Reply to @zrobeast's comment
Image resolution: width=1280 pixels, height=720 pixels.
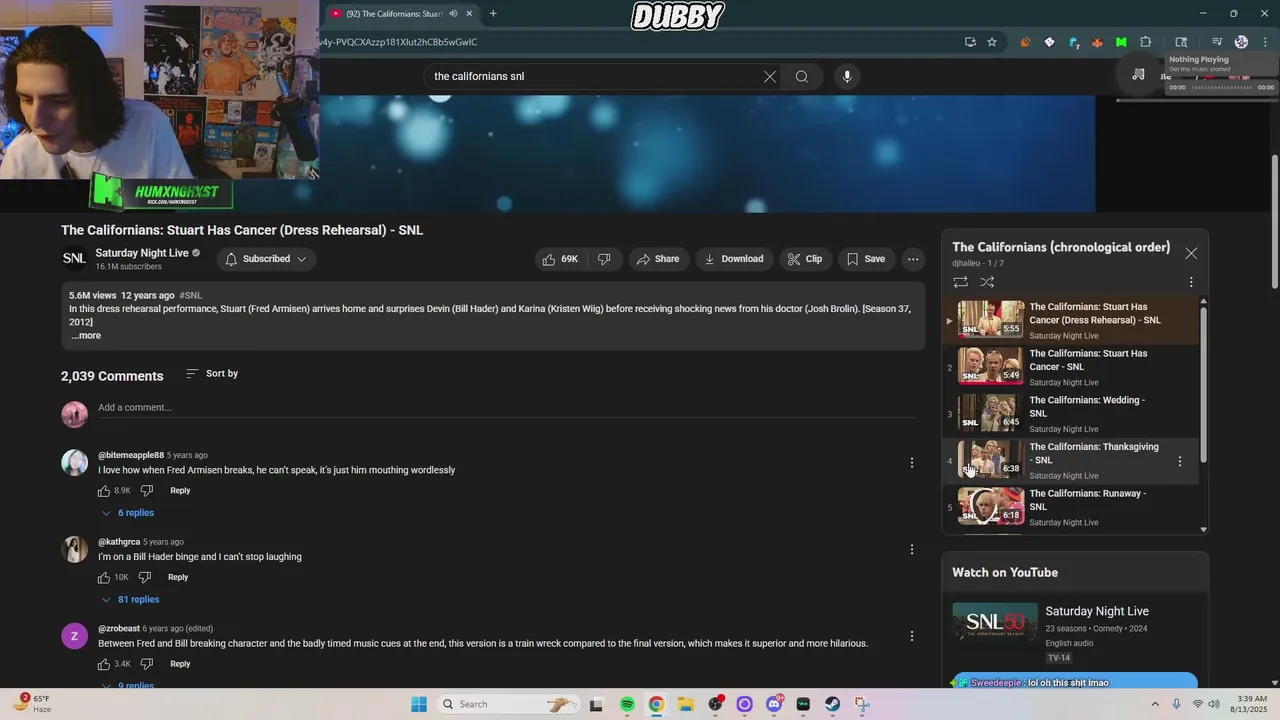coord(180,664)
